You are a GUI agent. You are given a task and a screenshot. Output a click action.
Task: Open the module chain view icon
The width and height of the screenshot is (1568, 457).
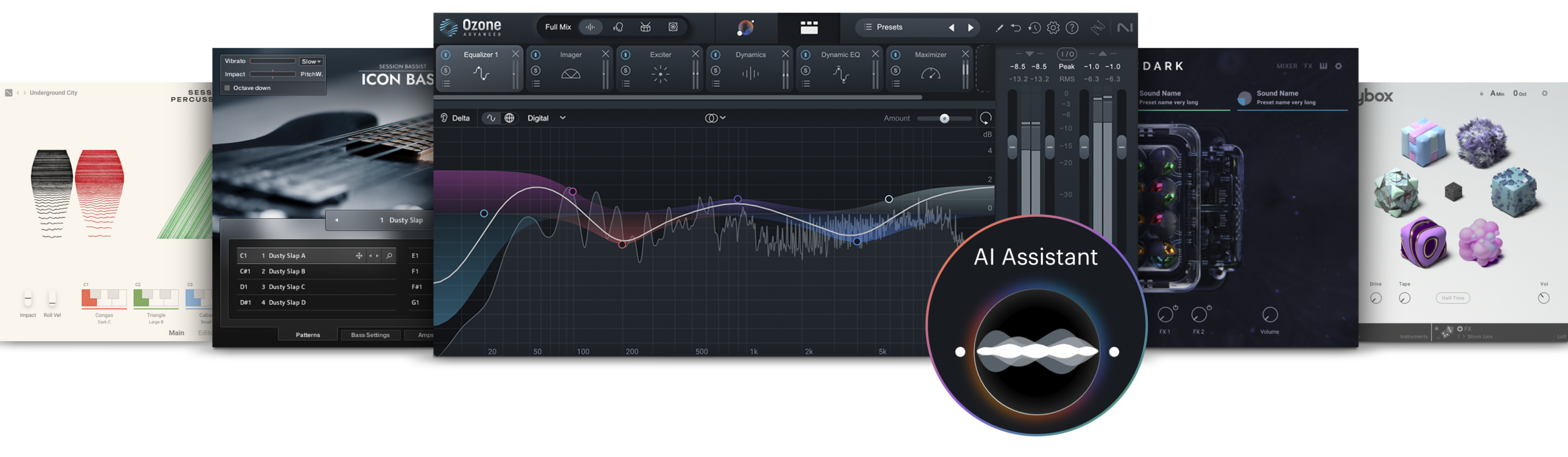[809, 27]
